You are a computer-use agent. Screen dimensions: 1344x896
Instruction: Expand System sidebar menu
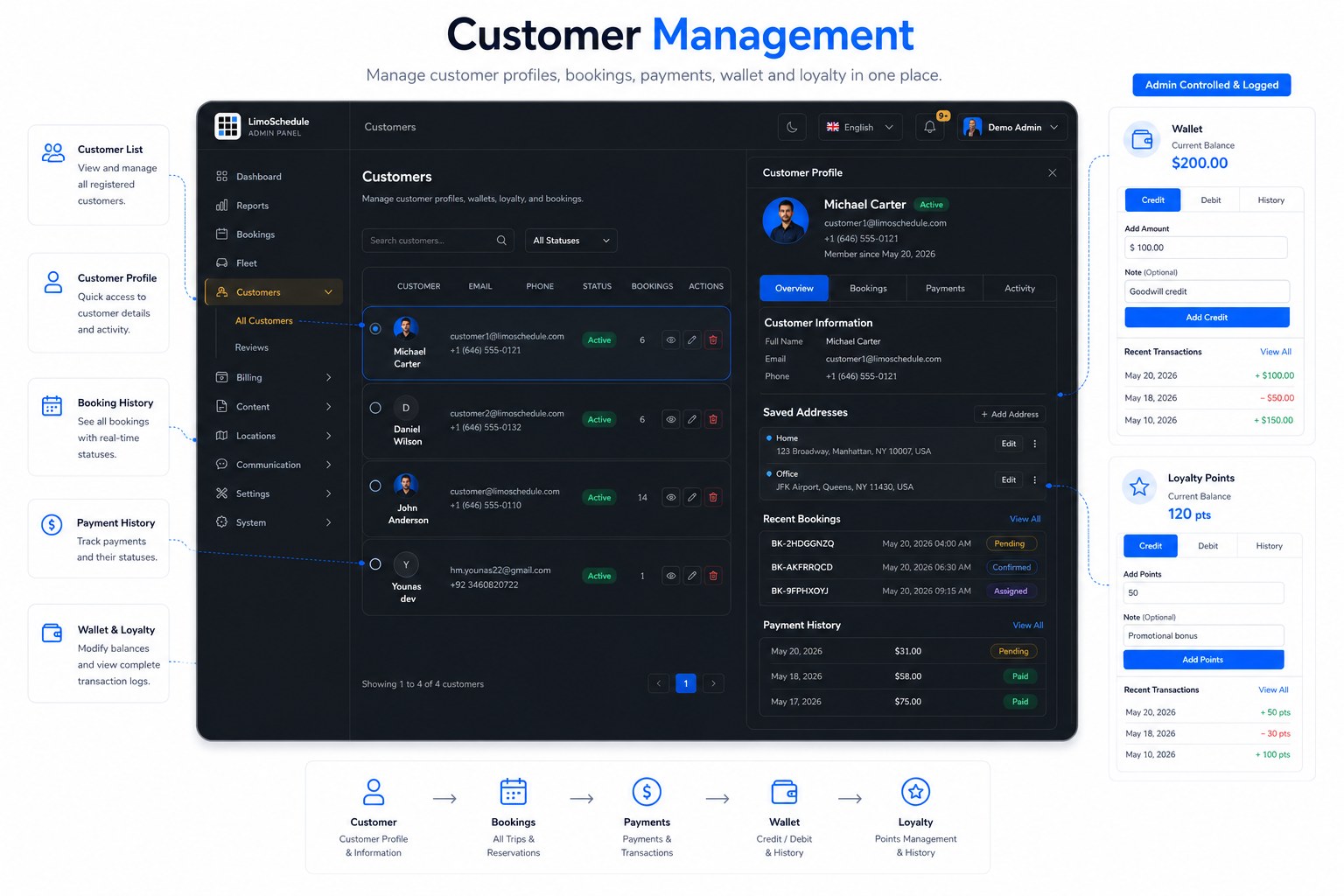coord(328,522)
